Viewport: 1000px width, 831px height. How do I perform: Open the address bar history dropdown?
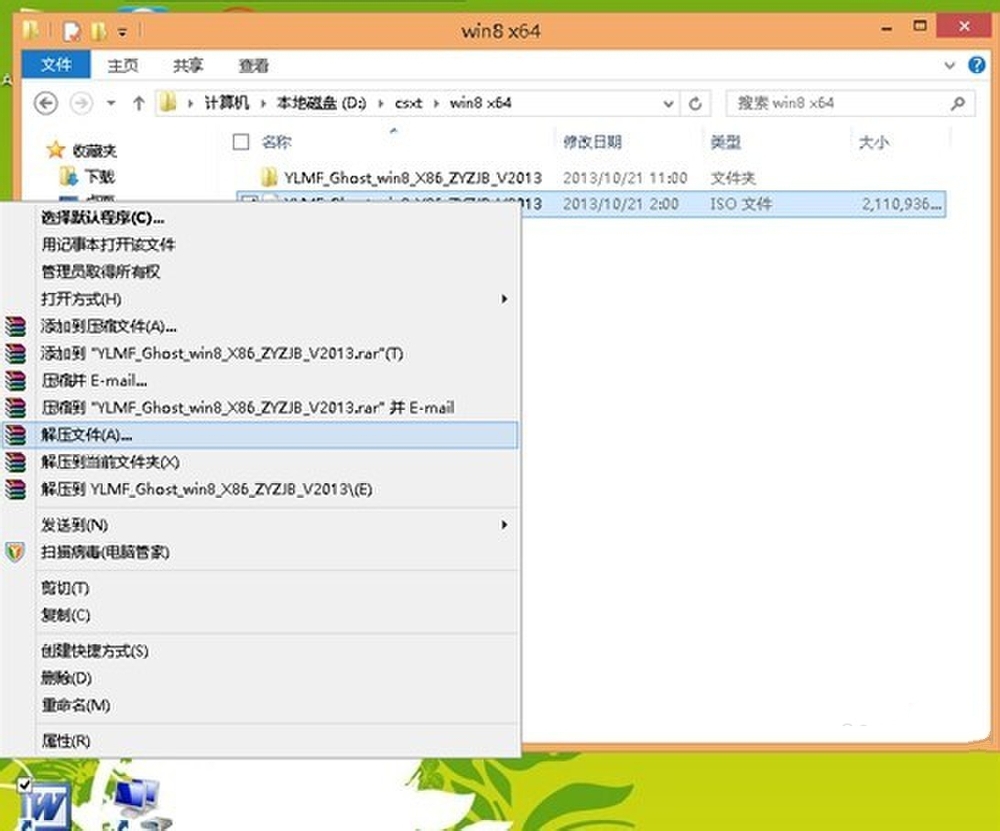668,103
